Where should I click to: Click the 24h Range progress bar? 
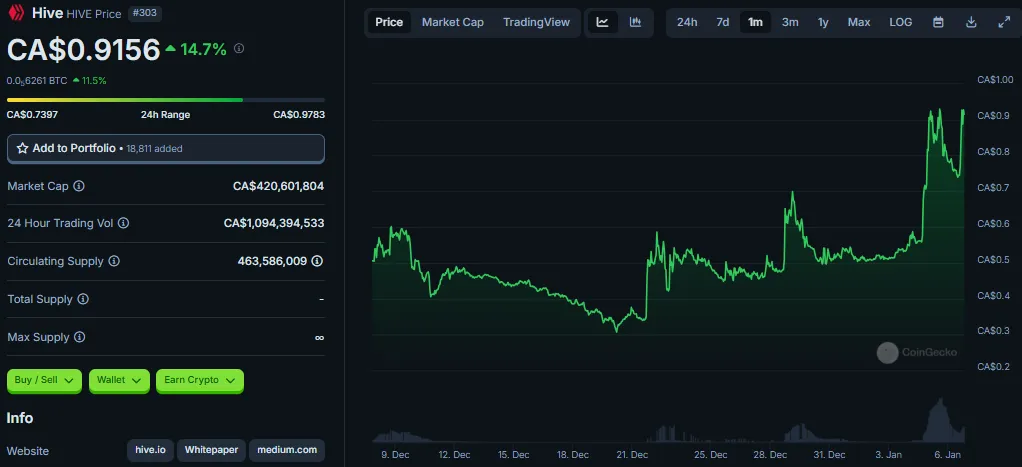[166, 100]
